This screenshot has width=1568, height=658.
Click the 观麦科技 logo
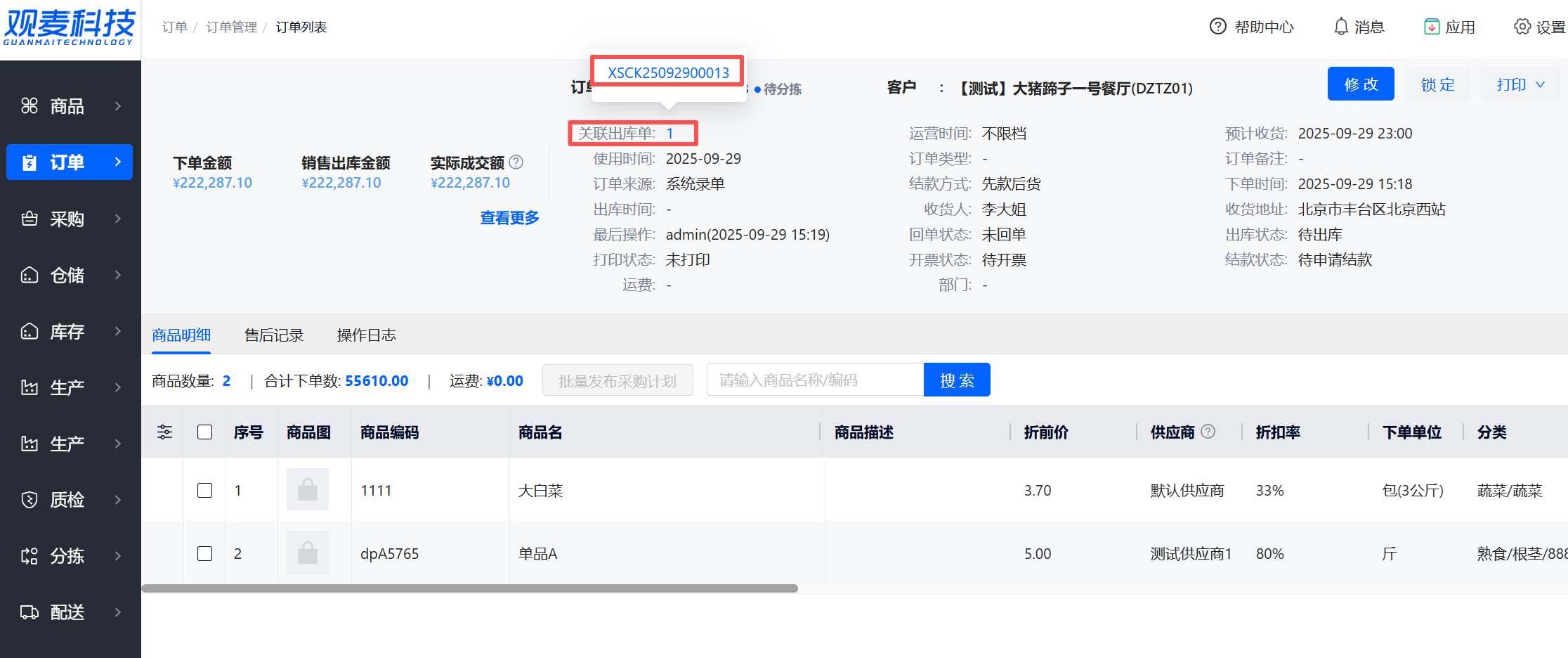70,28
